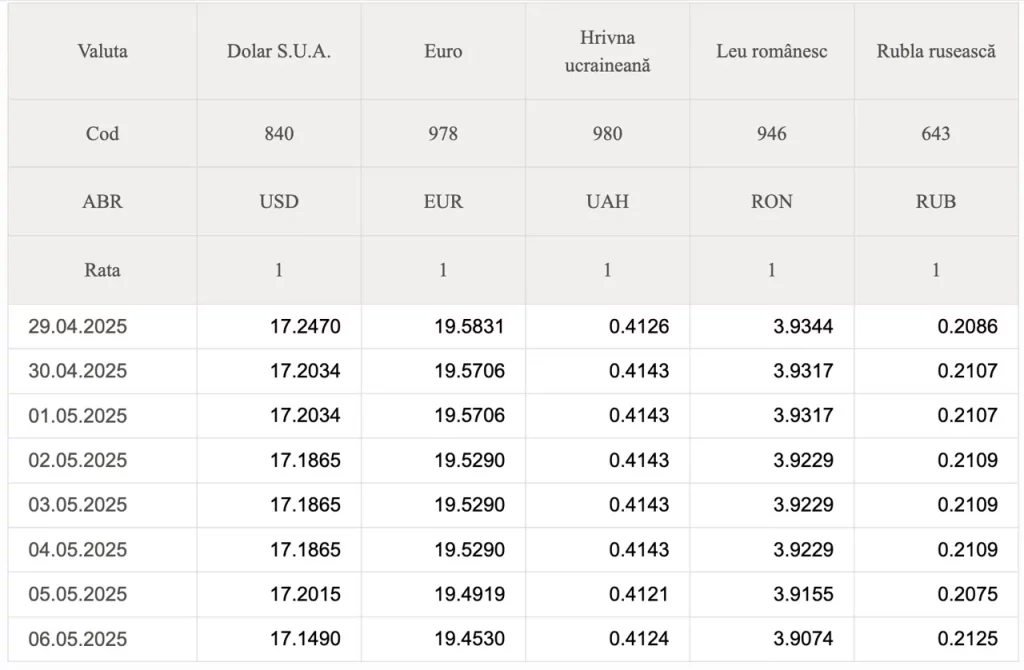
Task: Click the UAH rate 0.4126
Action: pyautogui.click(x=638, y=326)
